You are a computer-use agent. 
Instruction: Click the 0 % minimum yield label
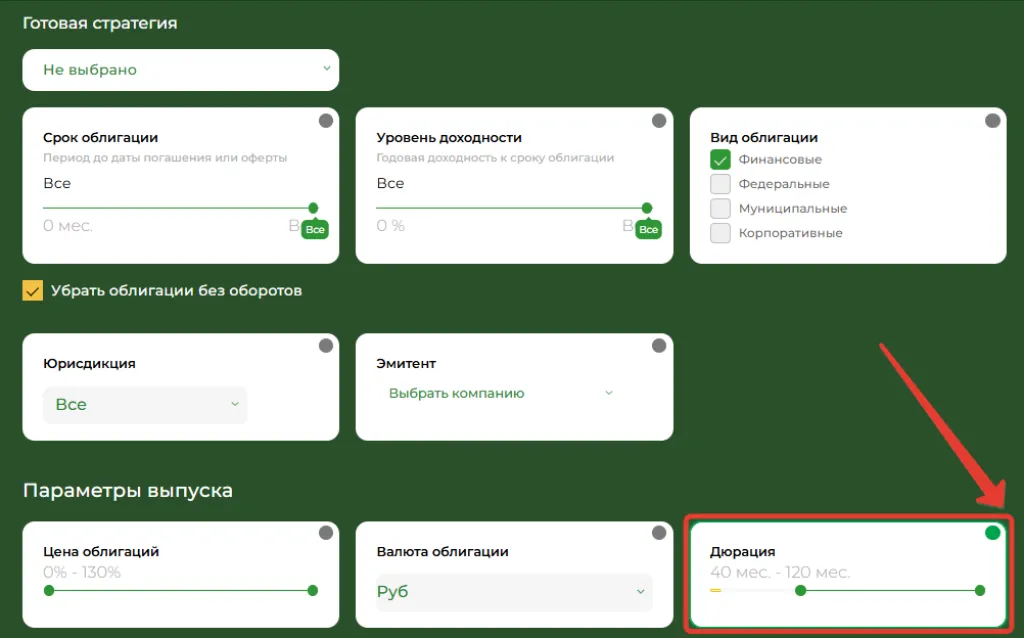coord(391,226)
